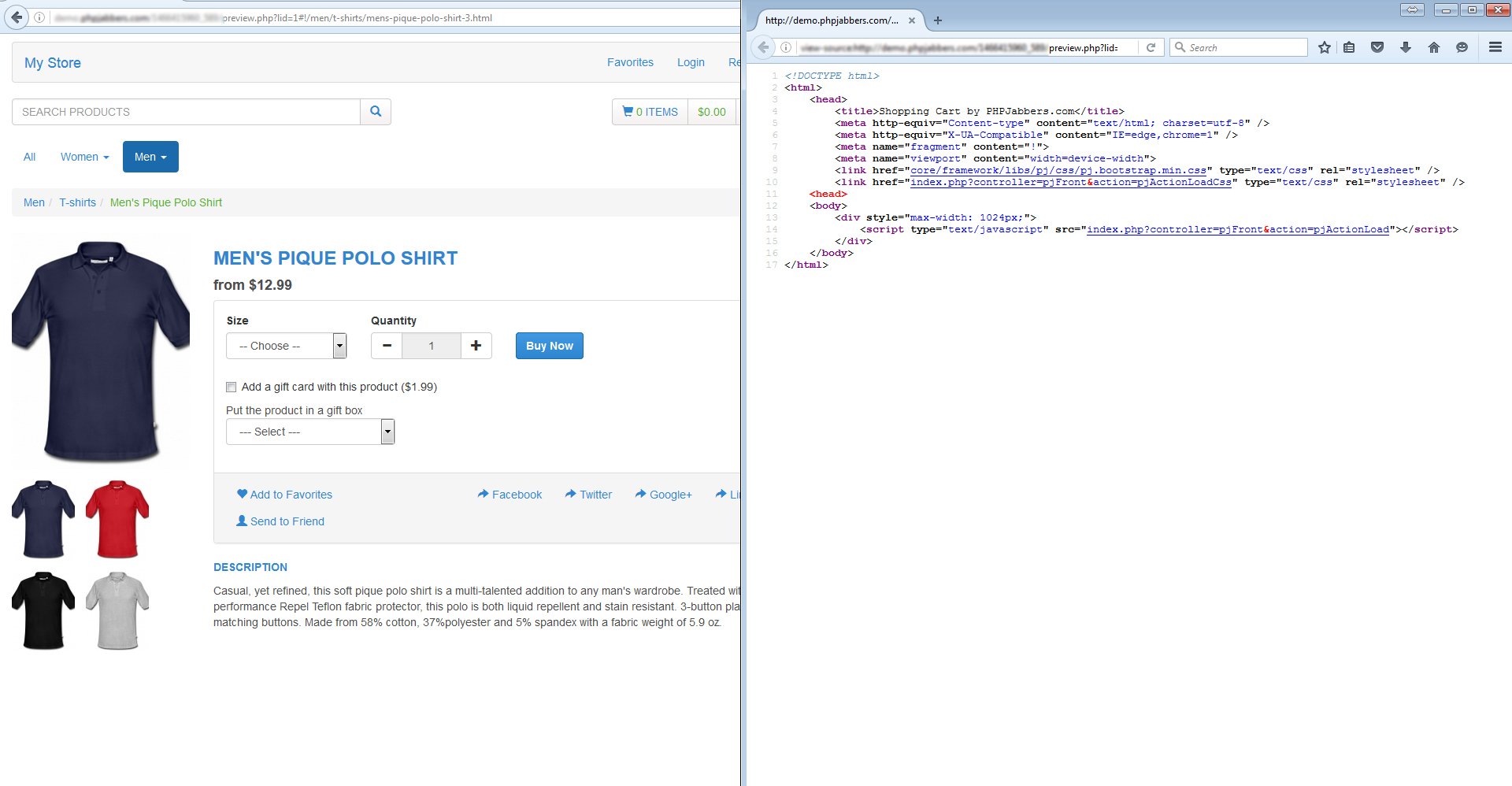Screen dimensions: 1512x786
Task: Click the back arrow in left browser
Action: click(17, 17)
